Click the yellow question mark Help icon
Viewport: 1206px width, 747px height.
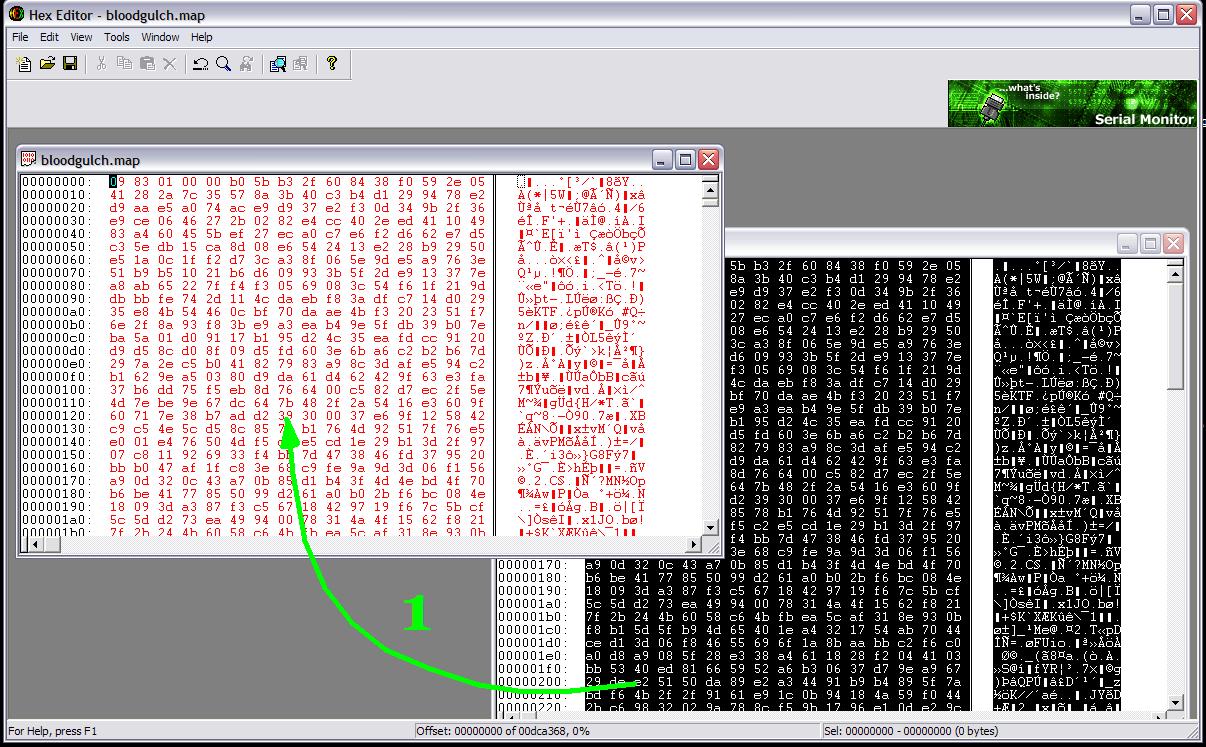point(332,64)
